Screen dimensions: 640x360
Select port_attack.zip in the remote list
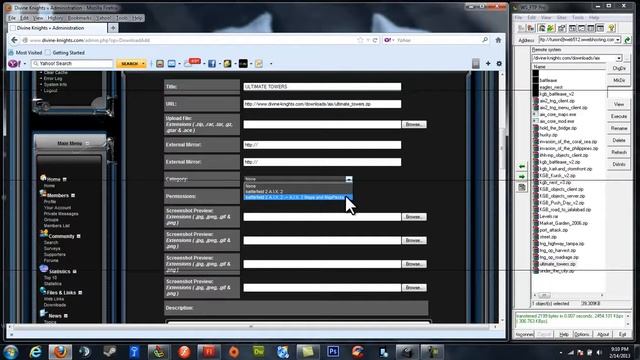[x=553, y=230]
